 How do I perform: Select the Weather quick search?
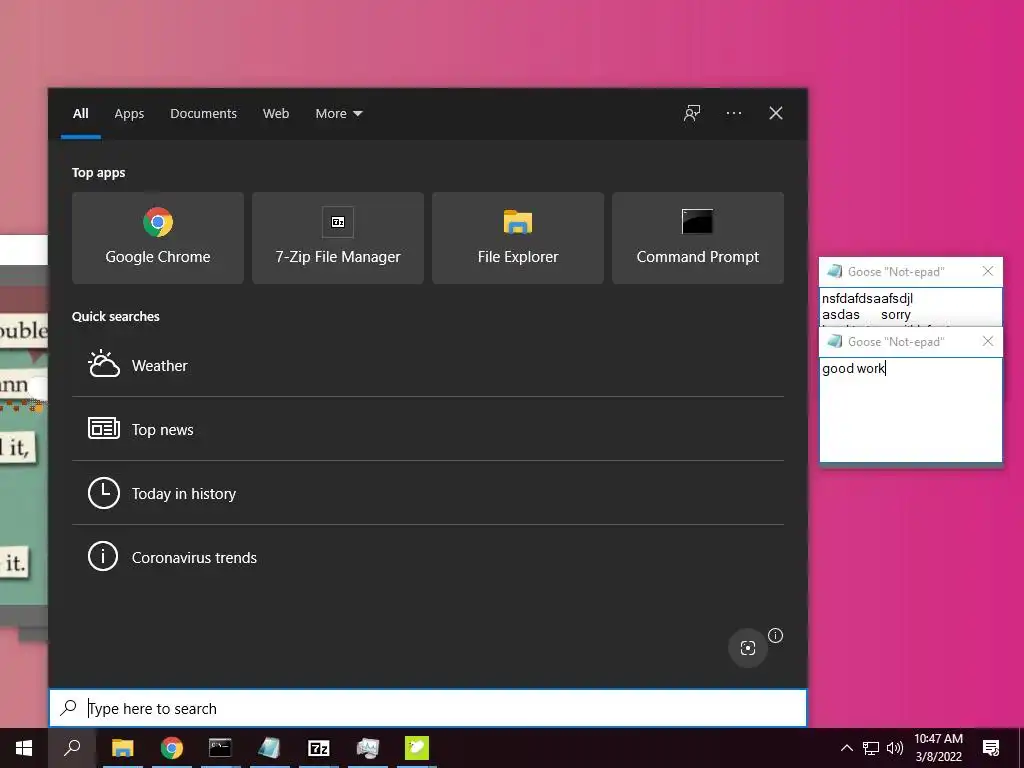[x=428, y=365]
